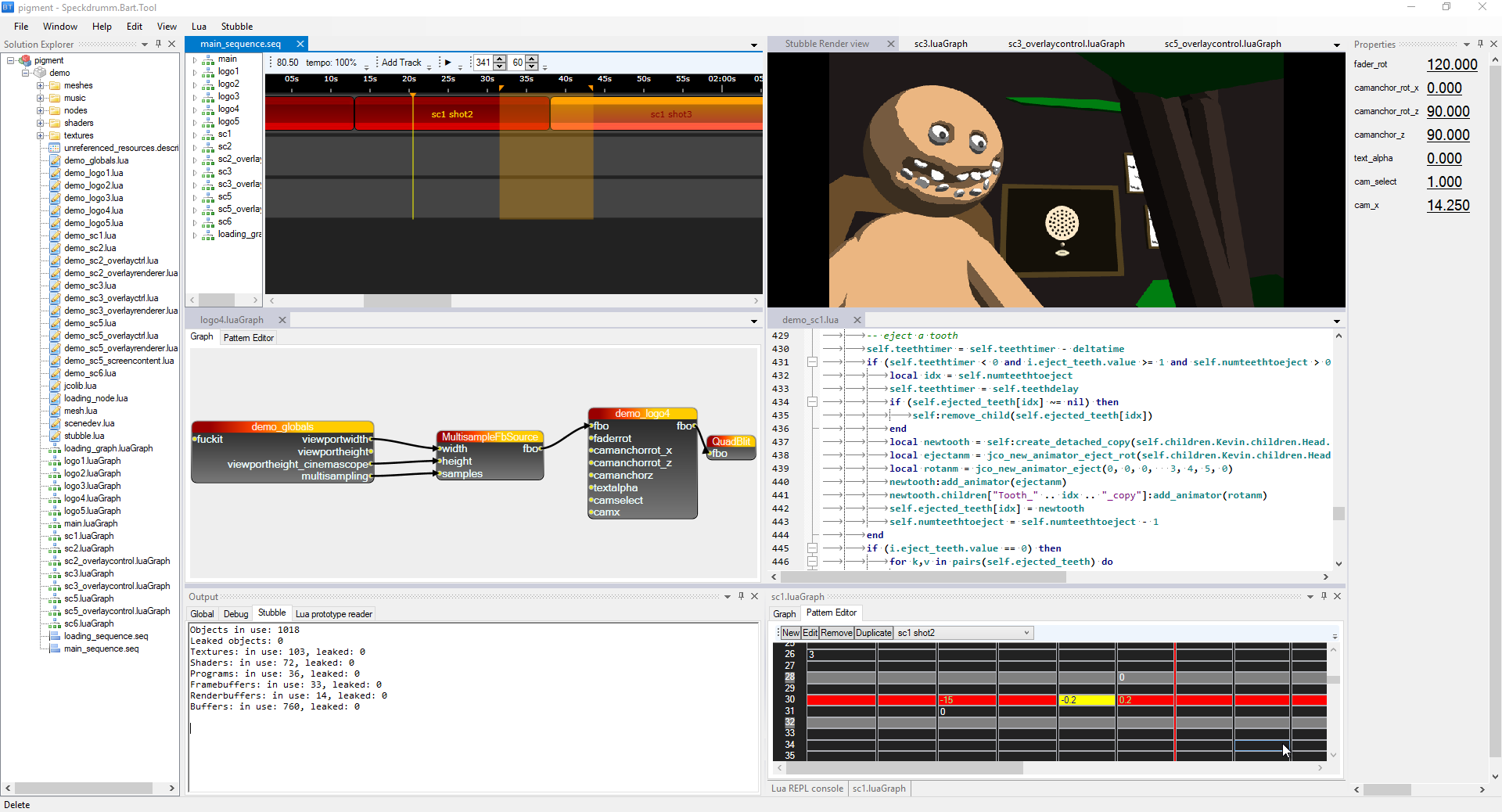Switch logo4.luaGraph to Pattern Editor tab
The image size is (1502, 812).
(249, 338)
